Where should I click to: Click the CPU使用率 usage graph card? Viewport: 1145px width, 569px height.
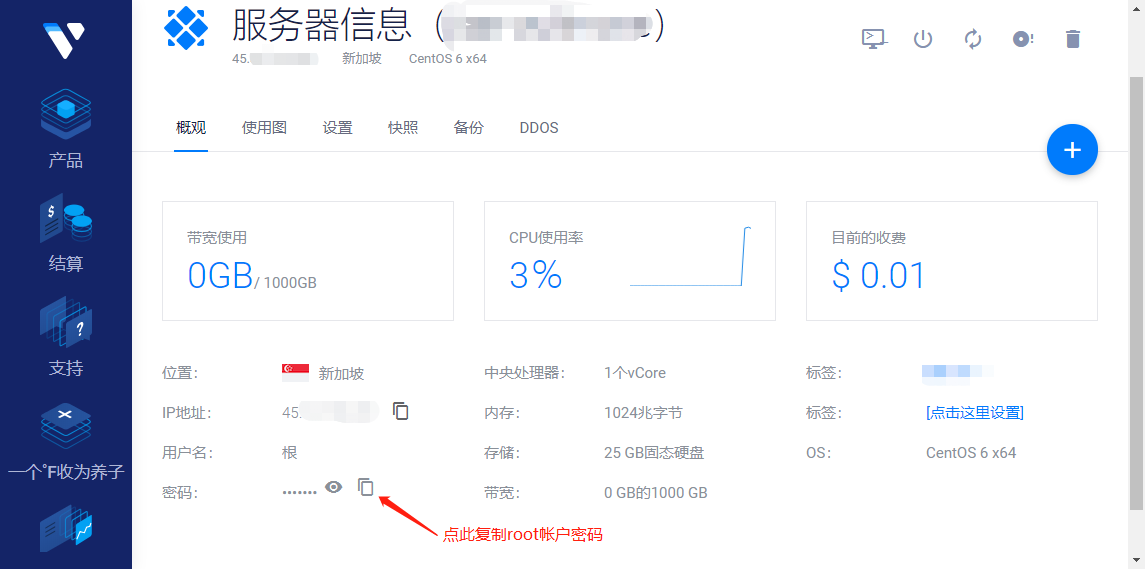[629, 261]
